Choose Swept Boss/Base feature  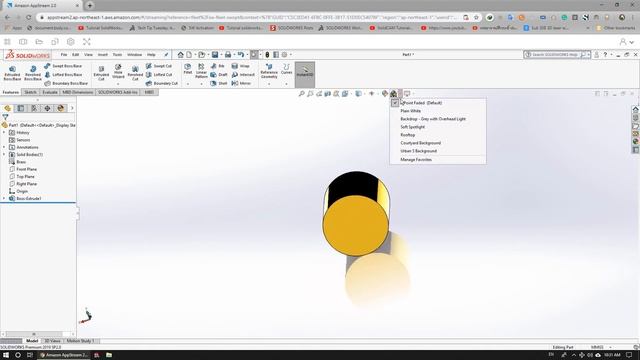[63, 66]
